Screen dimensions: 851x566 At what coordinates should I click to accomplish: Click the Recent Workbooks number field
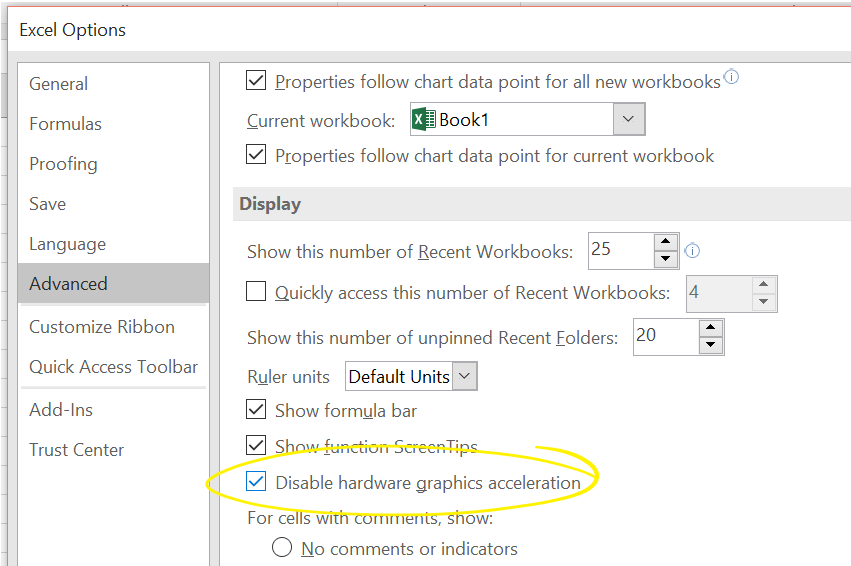point(620,251)
